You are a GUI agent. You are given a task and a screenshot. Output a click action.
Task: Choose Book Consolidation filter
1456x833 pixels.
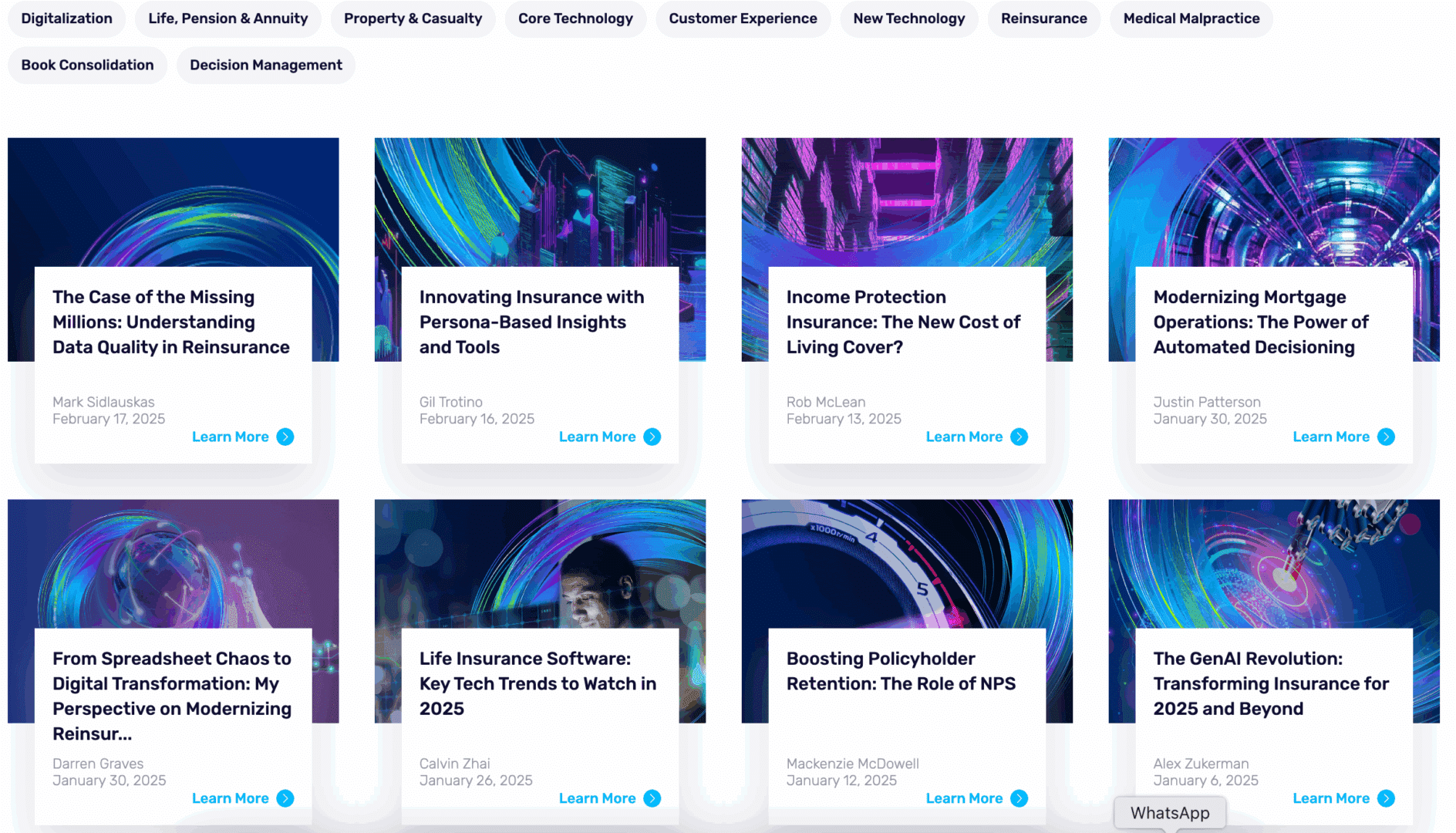coord(87,65)
